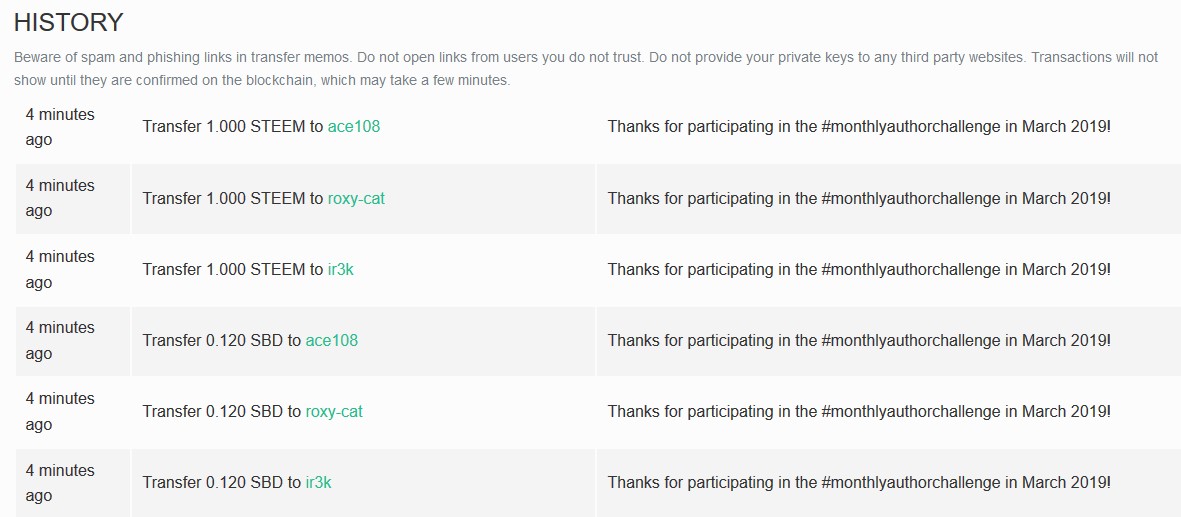Viewport: 1181px width, 517px height.
Task: Select memo of STEEM transfer to ir3k
Action: click(x=859, y=269)
